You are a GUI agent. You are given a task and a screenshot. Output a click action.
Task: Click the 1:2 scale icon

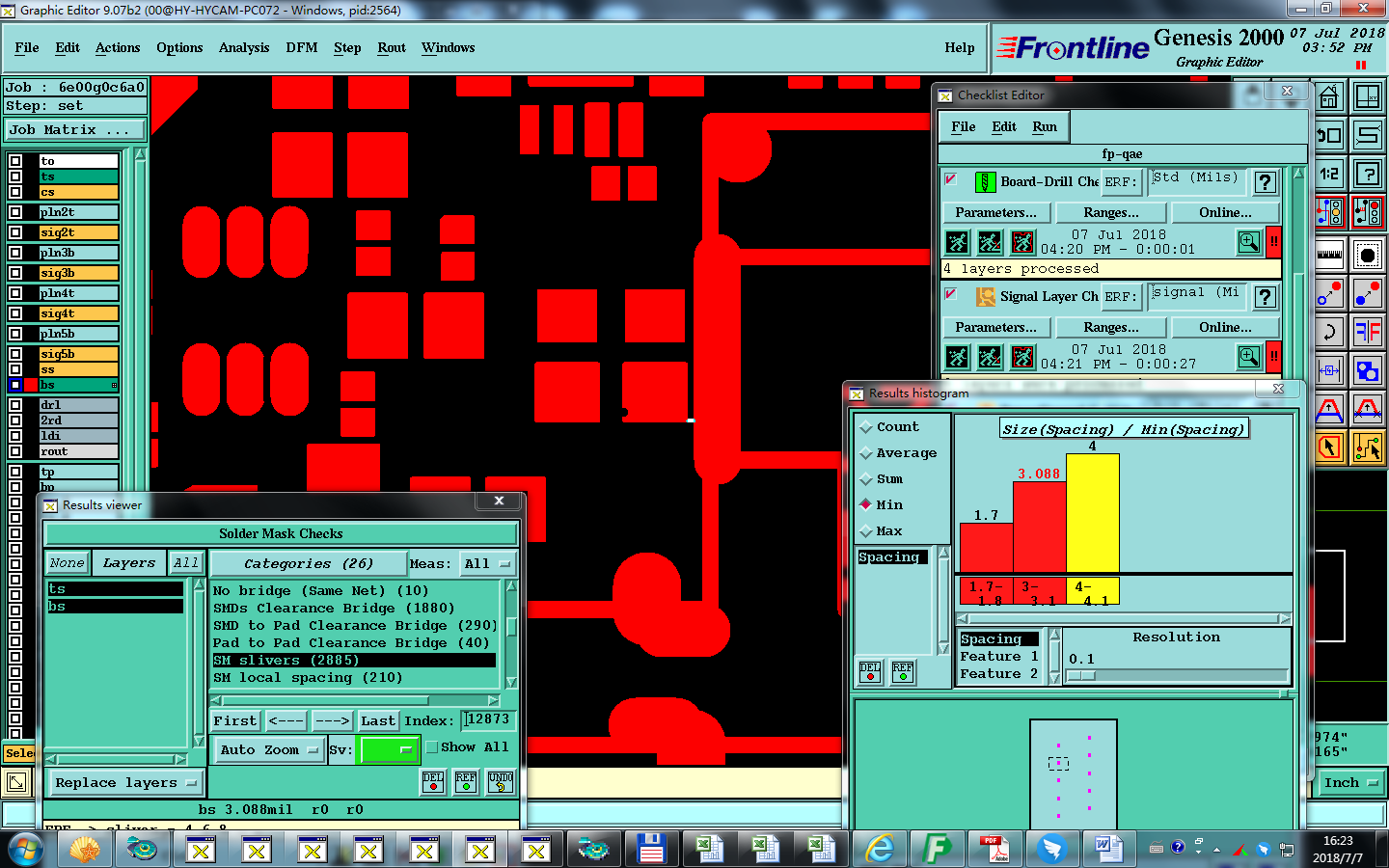tap(1329, 174)
